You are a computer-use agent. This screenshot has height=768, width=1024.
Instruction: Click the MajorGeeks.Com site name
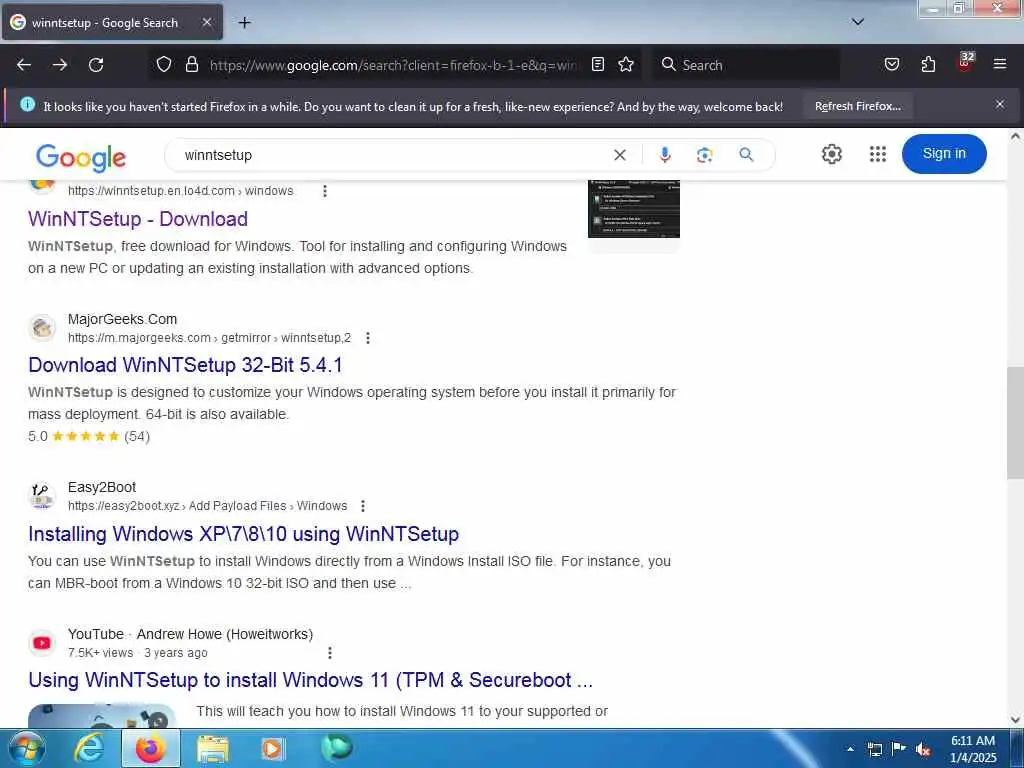coord(122,319)
